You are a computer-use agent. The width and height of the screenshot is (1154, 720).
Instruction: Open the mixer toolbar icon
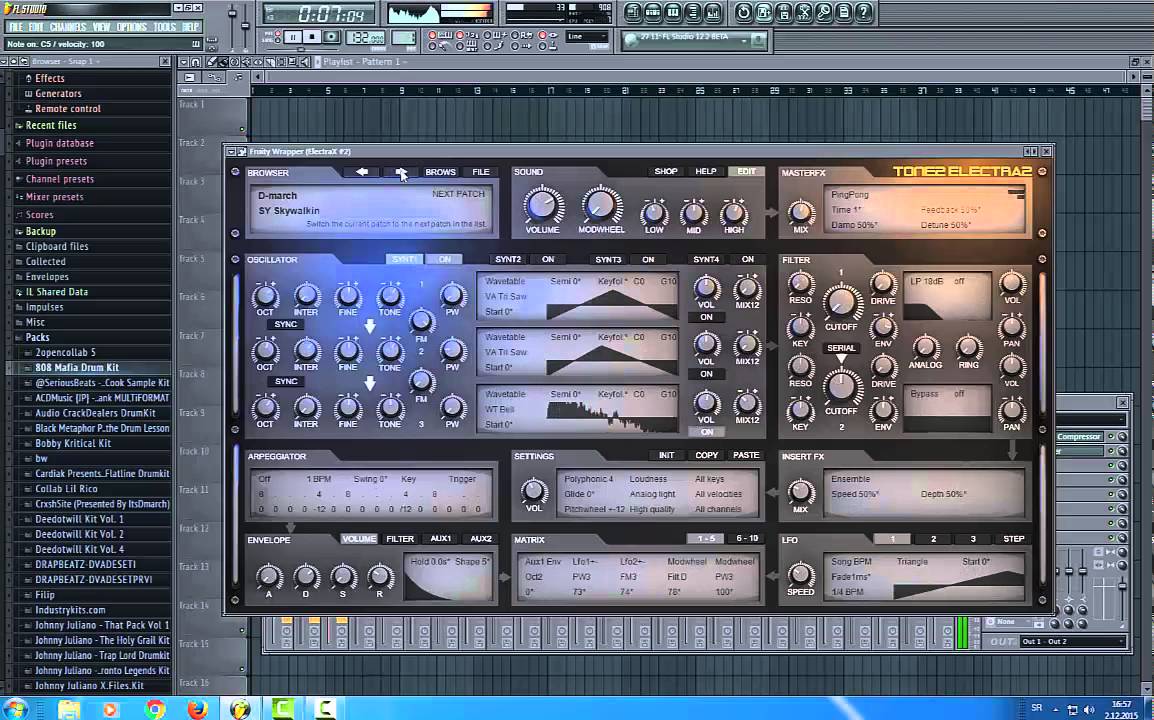(712, 12)
